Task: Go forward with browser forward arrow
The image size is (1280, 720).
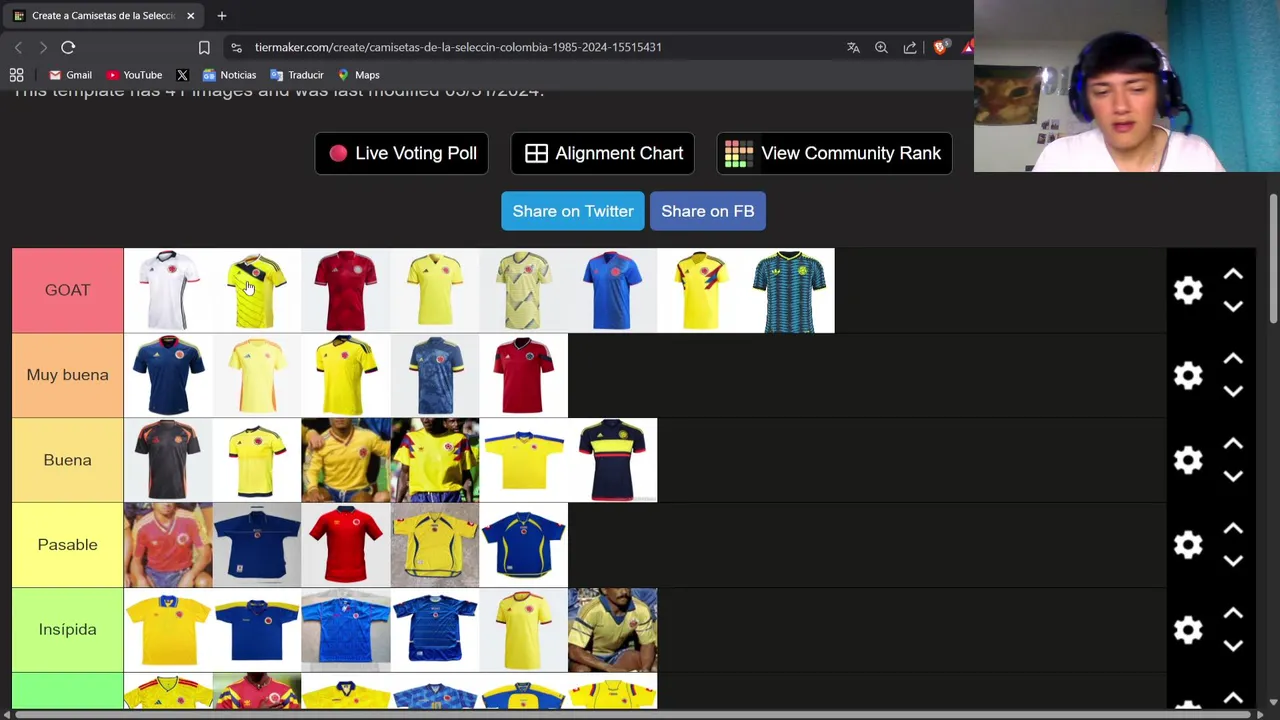Action: point(43,47)
